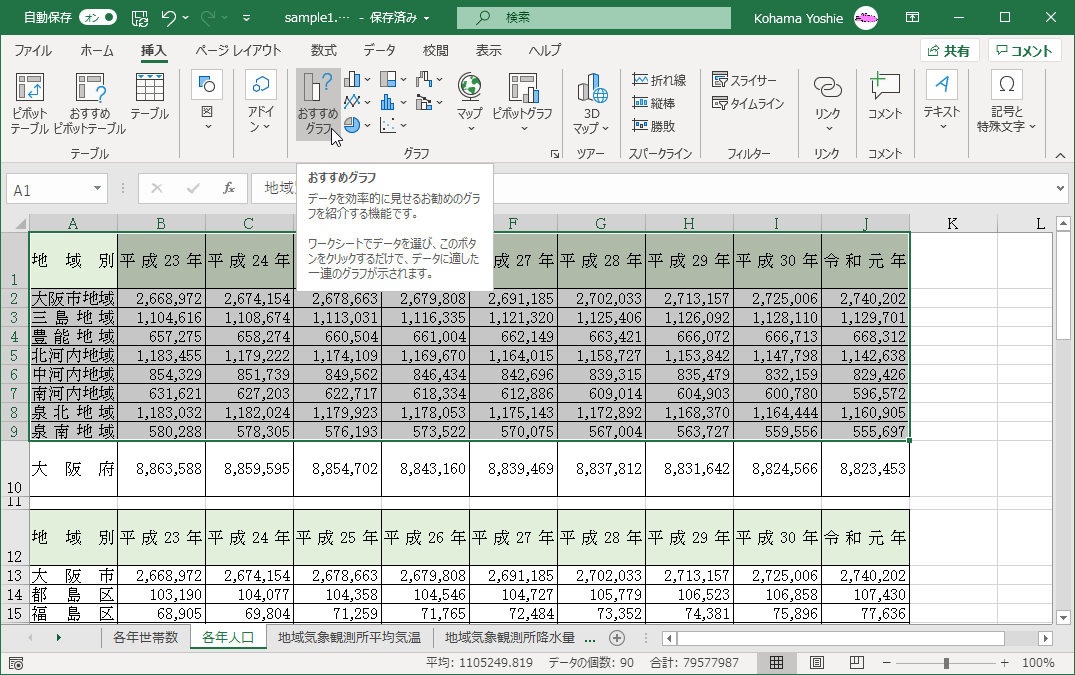Open the ページ レイアウト ribbon tab
Screen dimensions: 1075x675
238,51
